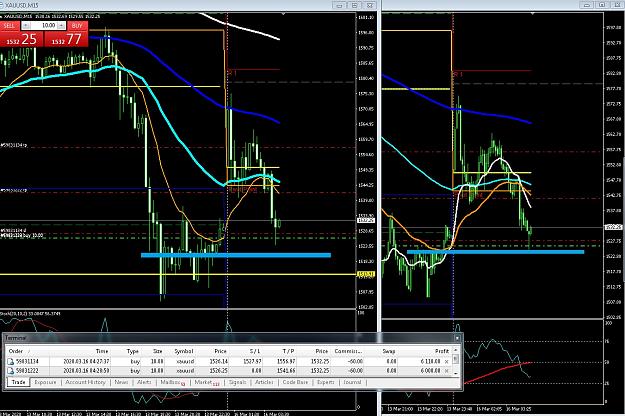Image resolution: width=625 pixels, height=416 pixels.
Task: Maximize the XAUUSD,M15 chart window
Action: pyautogui.click(x=354, y=5)
